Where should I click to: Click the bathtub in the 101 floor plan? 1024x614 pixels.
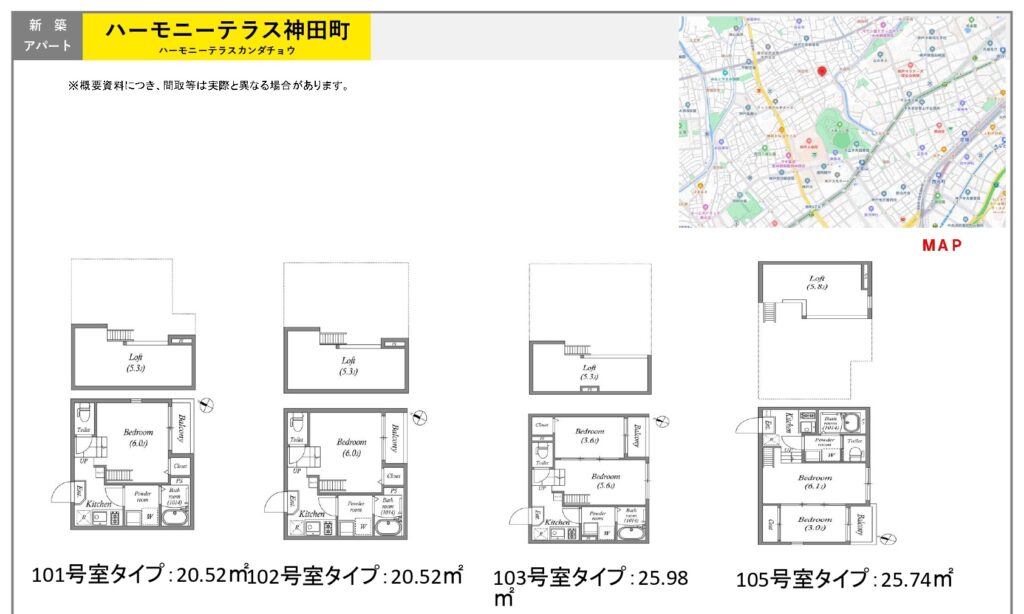[175, 519]
